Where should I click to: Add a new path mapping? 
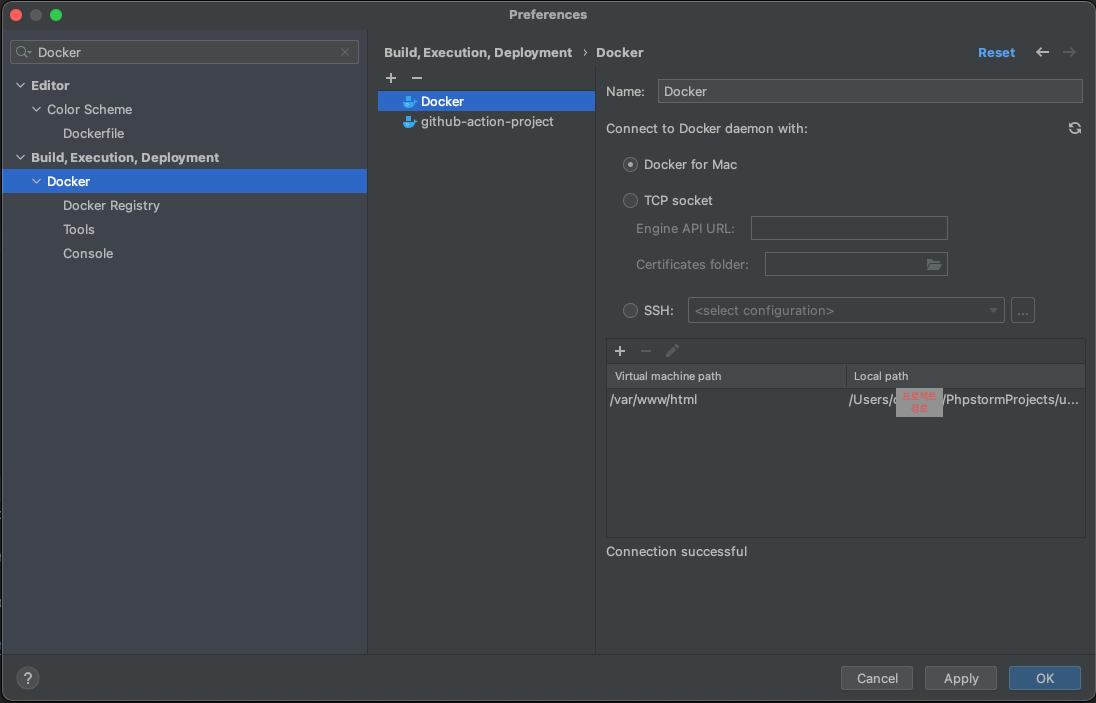(620, 351)
